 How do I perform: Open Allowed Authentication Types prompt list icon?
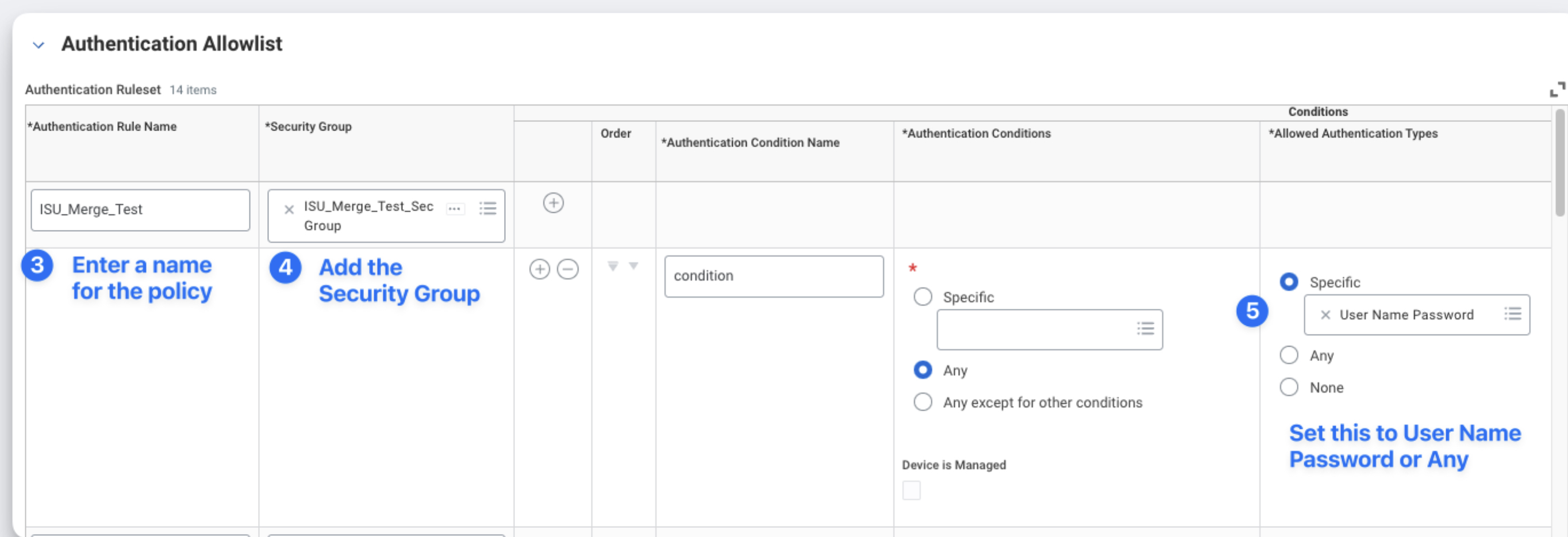1513,314
